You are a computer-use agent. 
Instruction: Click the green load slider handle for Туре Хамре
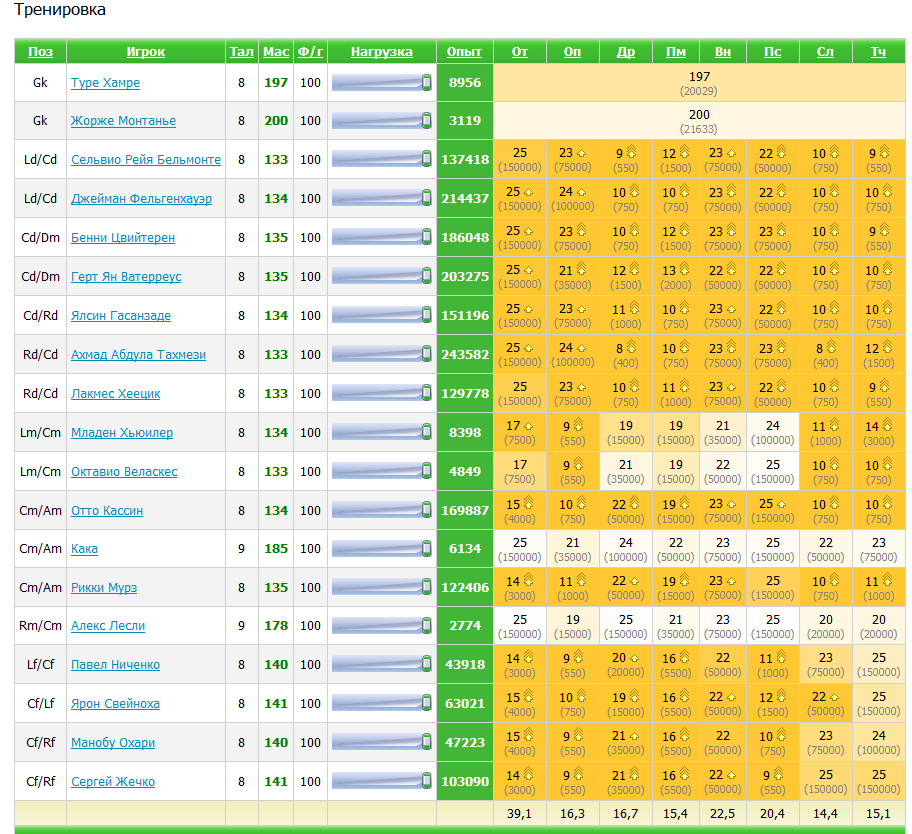(426, 83)
